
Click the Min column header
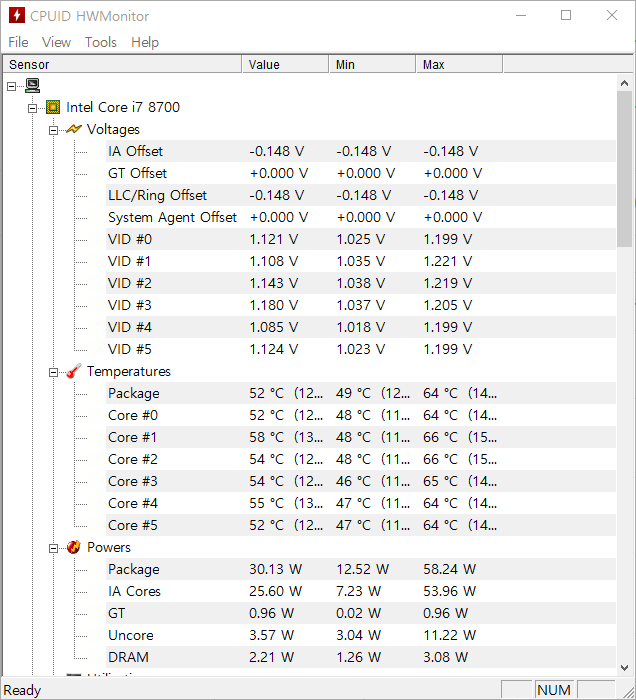click(x=372, y=64)
